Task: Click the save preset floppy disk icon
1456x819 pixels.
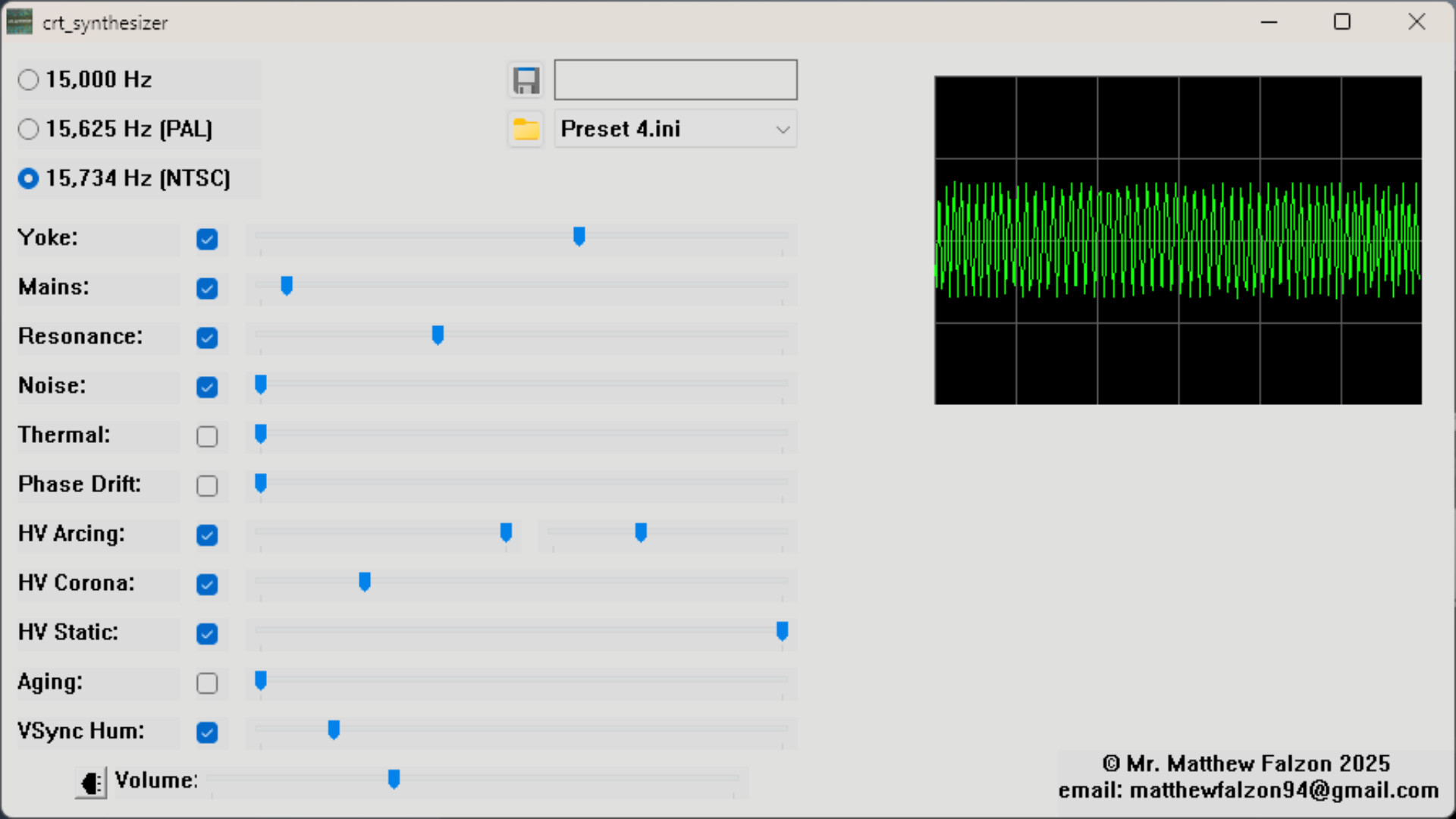Action: [526, 80]
